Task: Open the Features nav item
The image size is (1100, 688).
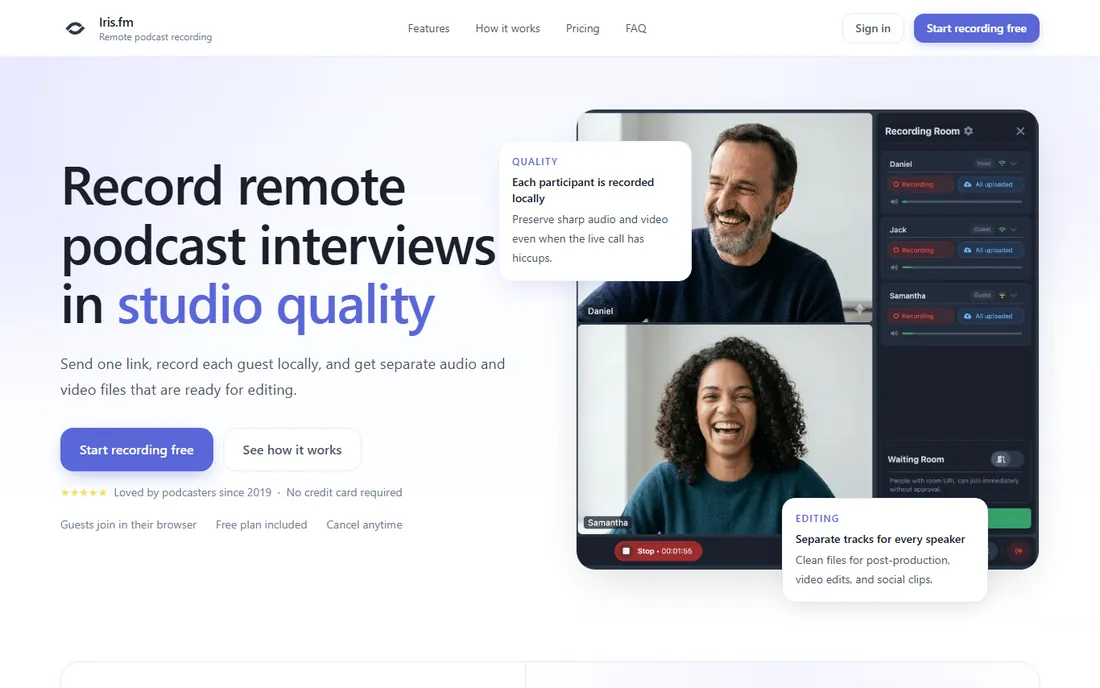Action: point(429,29)
